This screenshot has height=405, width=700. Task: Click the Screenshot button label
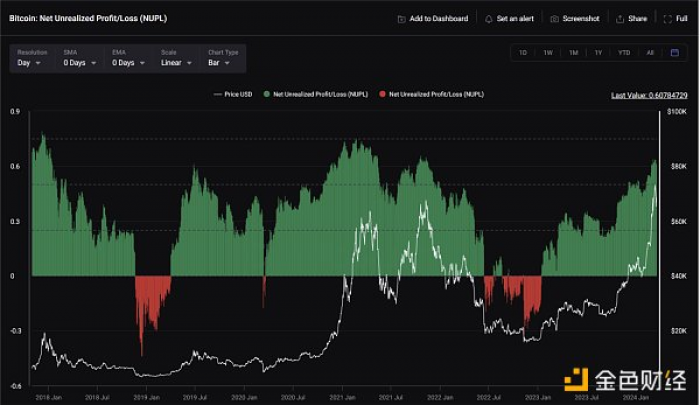pyautogui.click(x=581, y=19)
